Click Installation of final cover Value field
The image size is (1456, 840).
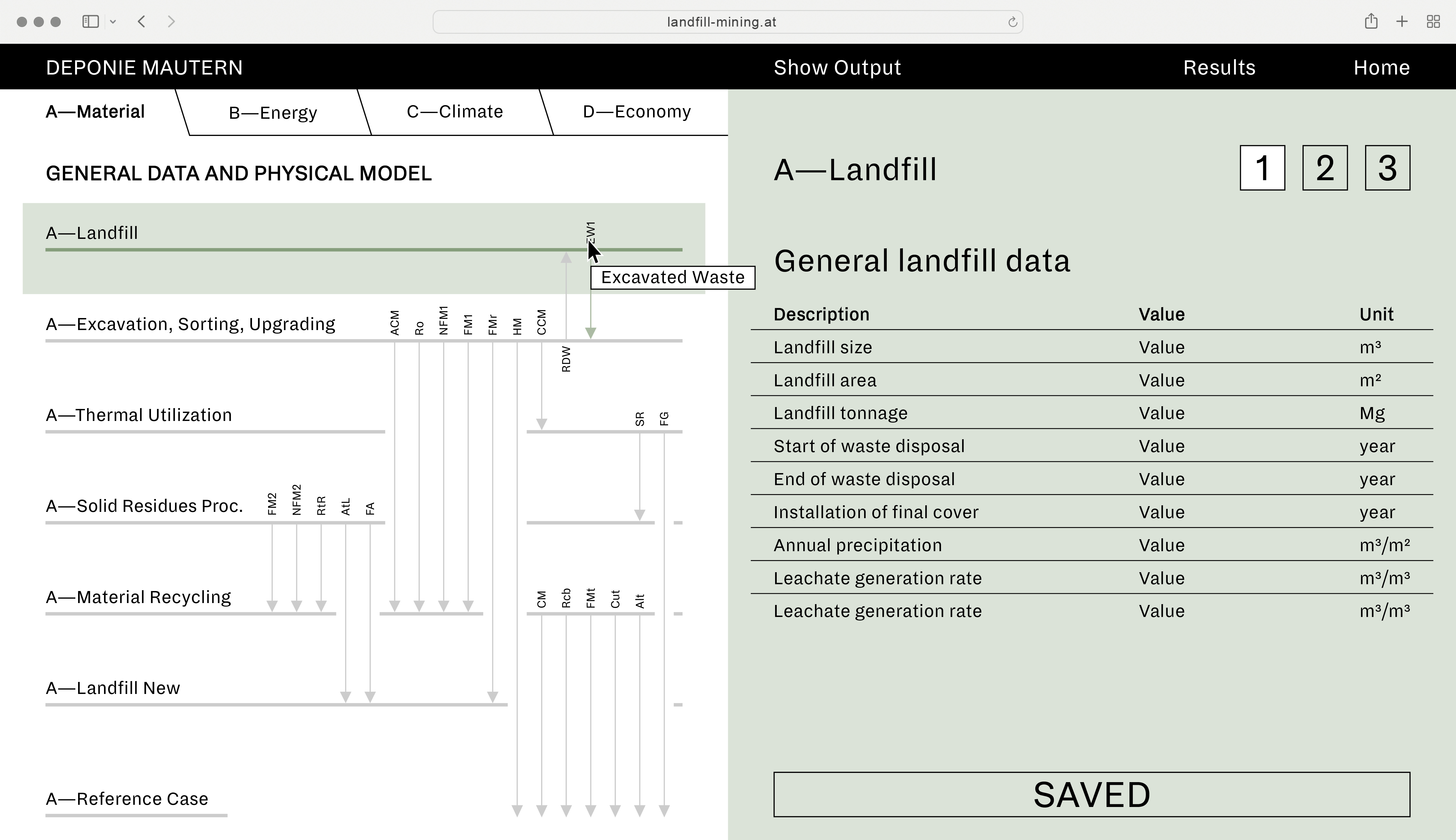pyautogui.click(x=1161, y=512)
